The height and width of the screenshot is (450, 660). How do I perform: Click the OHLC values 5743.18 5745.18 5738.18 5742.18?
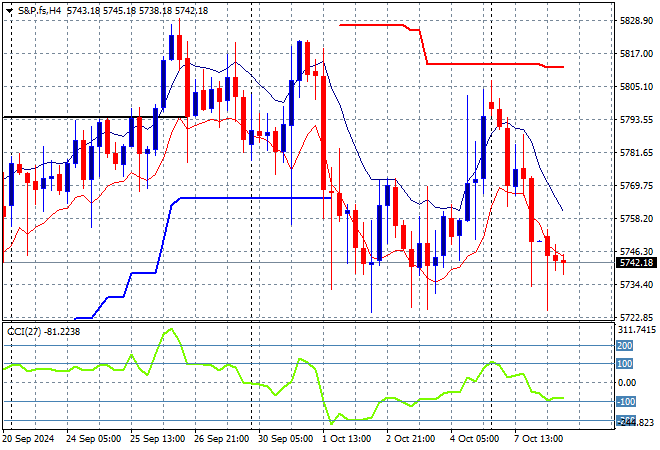point(137,11)
